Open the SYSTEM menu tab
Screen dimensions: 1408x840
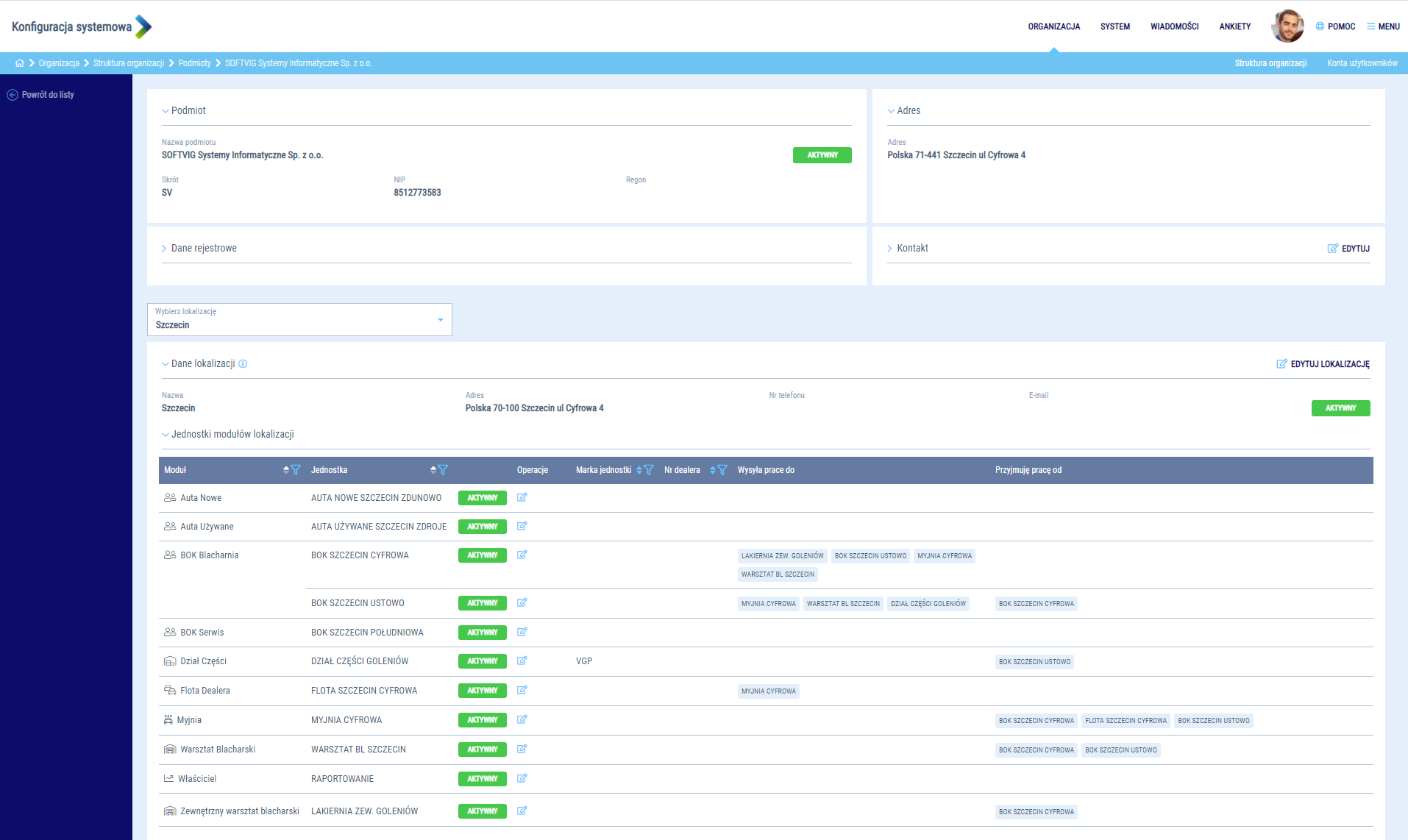coord(1114,26)
